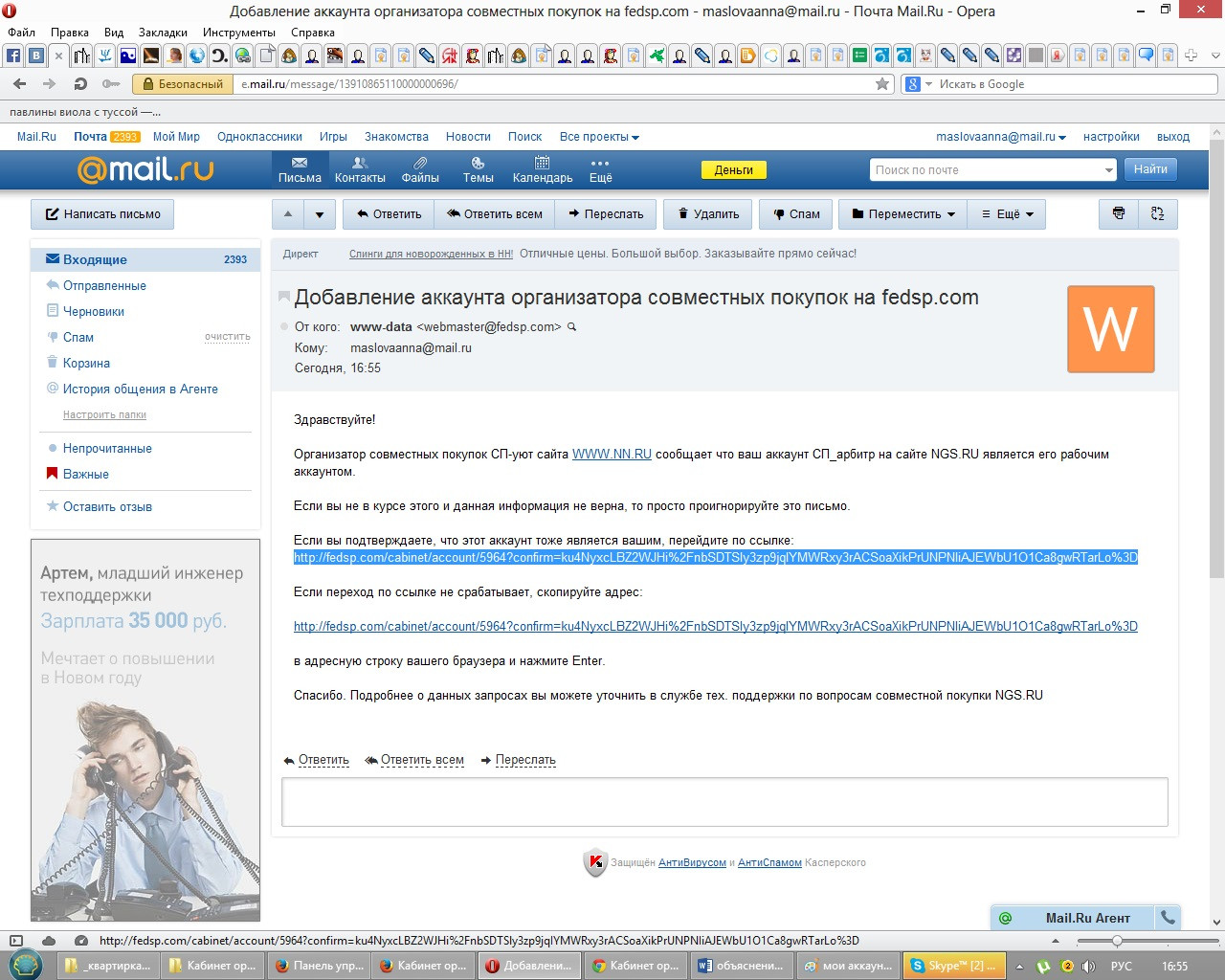Open the Файл menu
This screenshot has width=1225, height=980.
[21, 32]
